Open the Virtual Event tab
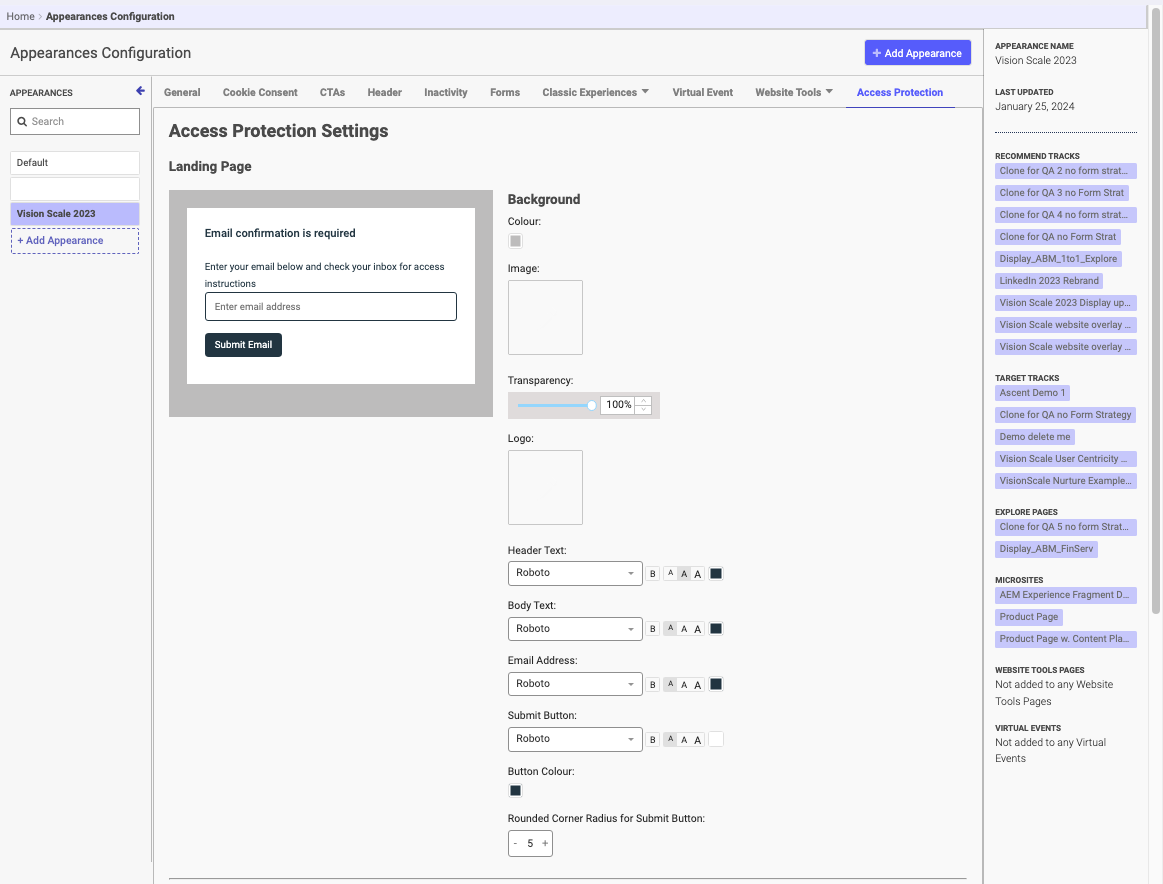The width and height of the screenshot is (1163, 884). tap(702, 92)
